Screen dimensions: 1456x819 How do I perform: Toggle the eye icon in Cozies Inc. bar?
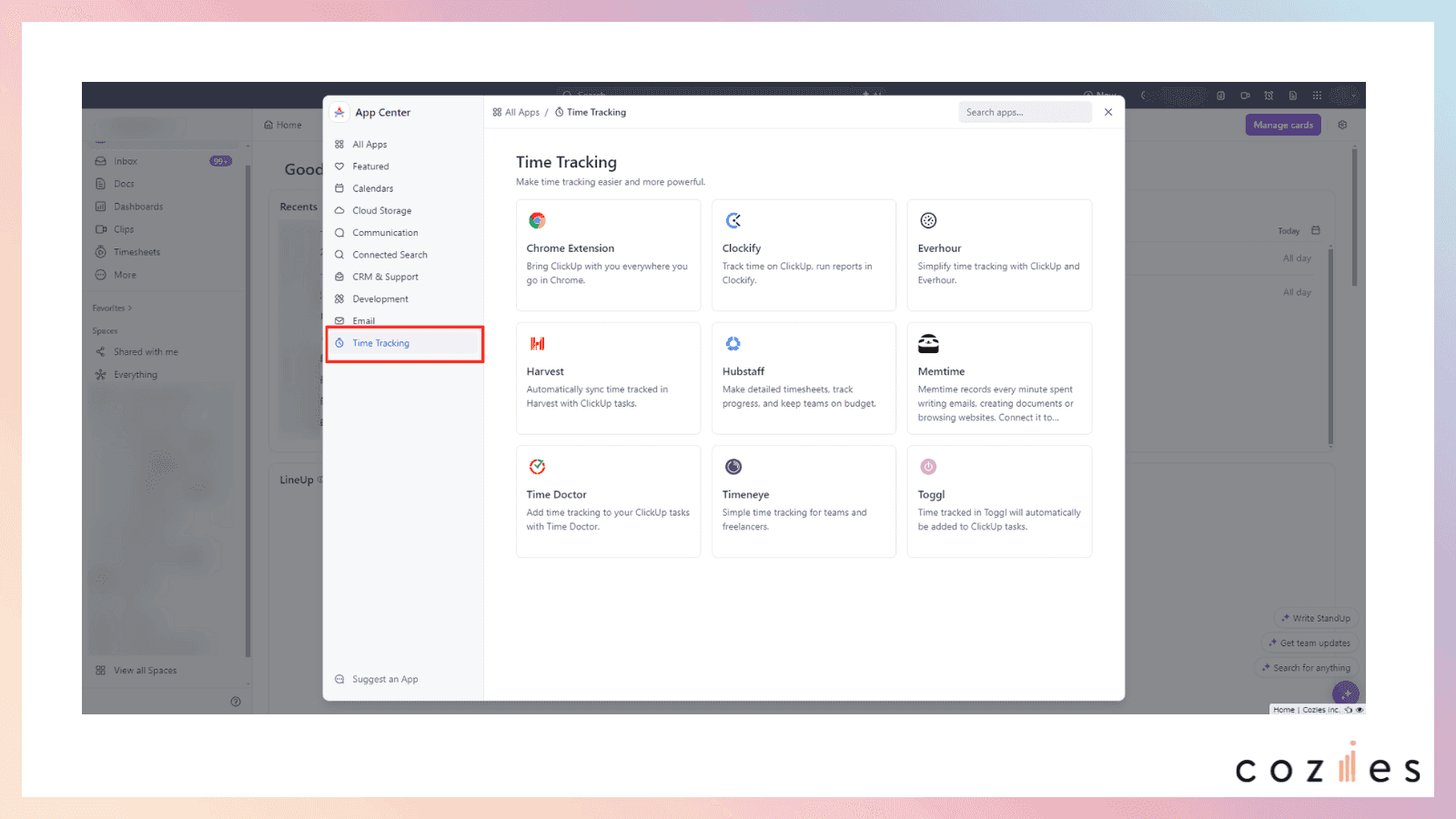[1360, 710]
